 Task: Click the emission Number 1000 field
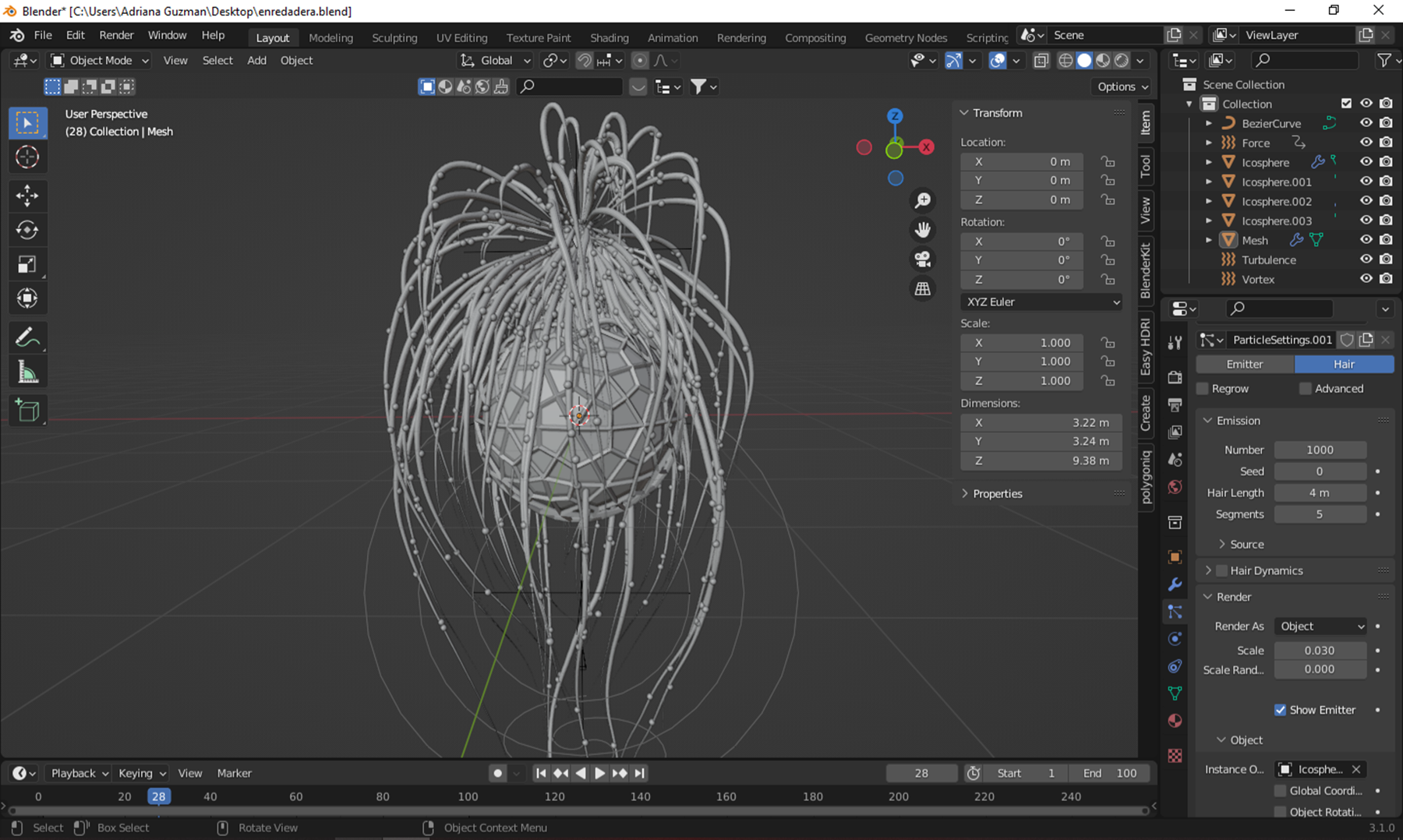(1320, 450)
